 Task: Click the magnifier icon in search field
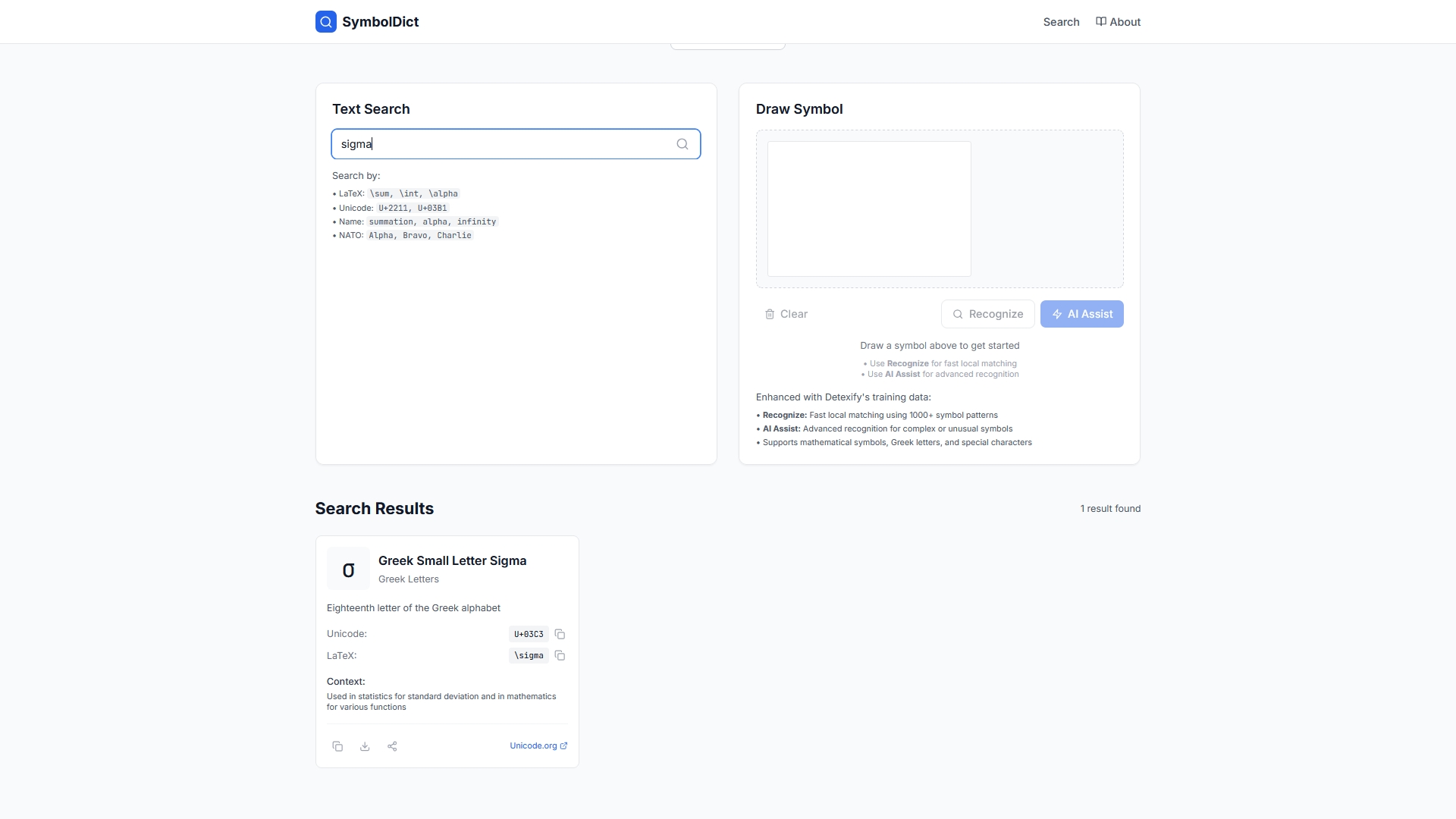pyautogui.click(x=682, y=144)
